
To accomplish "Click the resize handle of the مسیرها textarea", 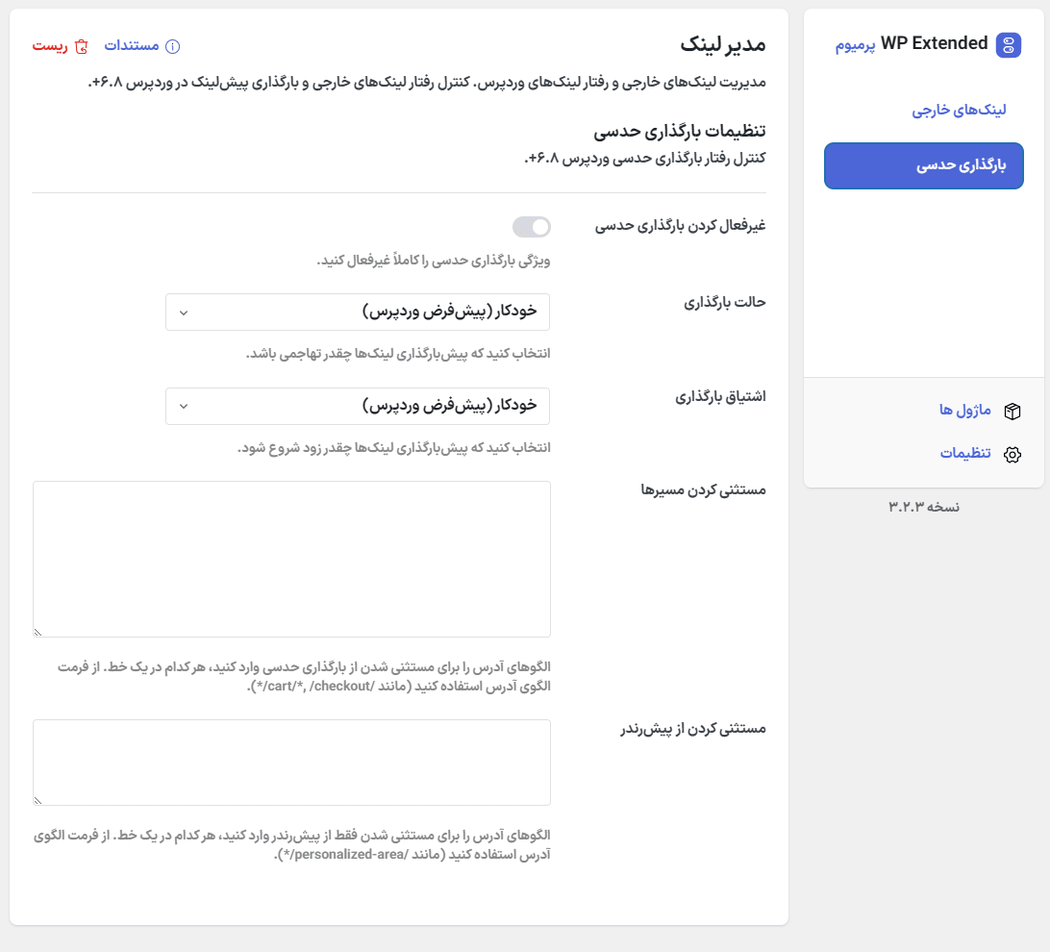I will (37, 631).
